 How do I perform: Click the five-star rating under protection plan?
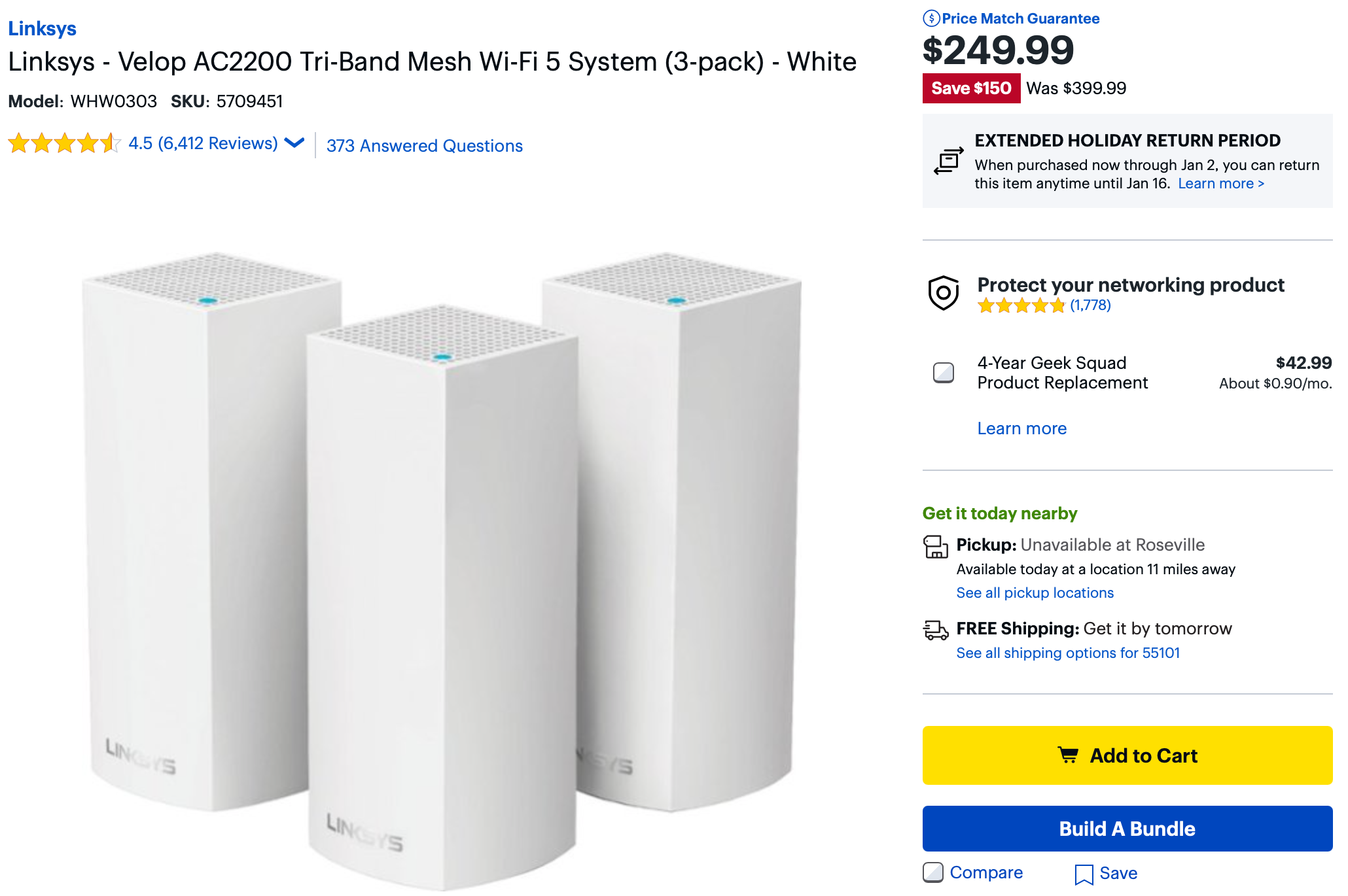[x=1021, y=305]
